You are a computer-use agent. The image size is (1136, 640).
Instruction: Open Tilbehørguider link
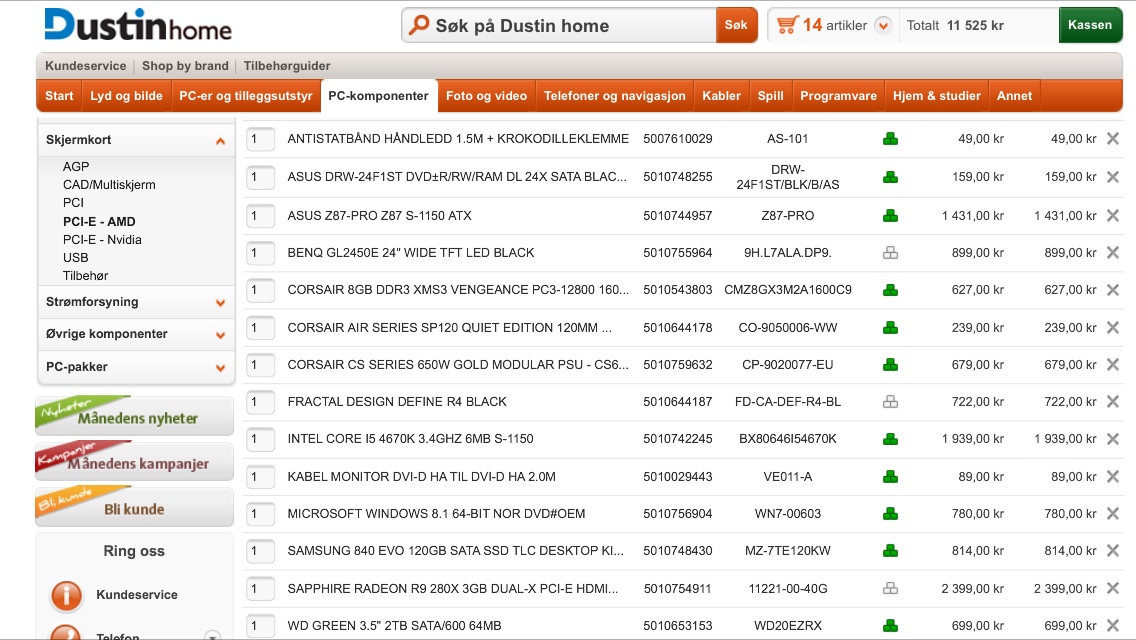point(287,66)
